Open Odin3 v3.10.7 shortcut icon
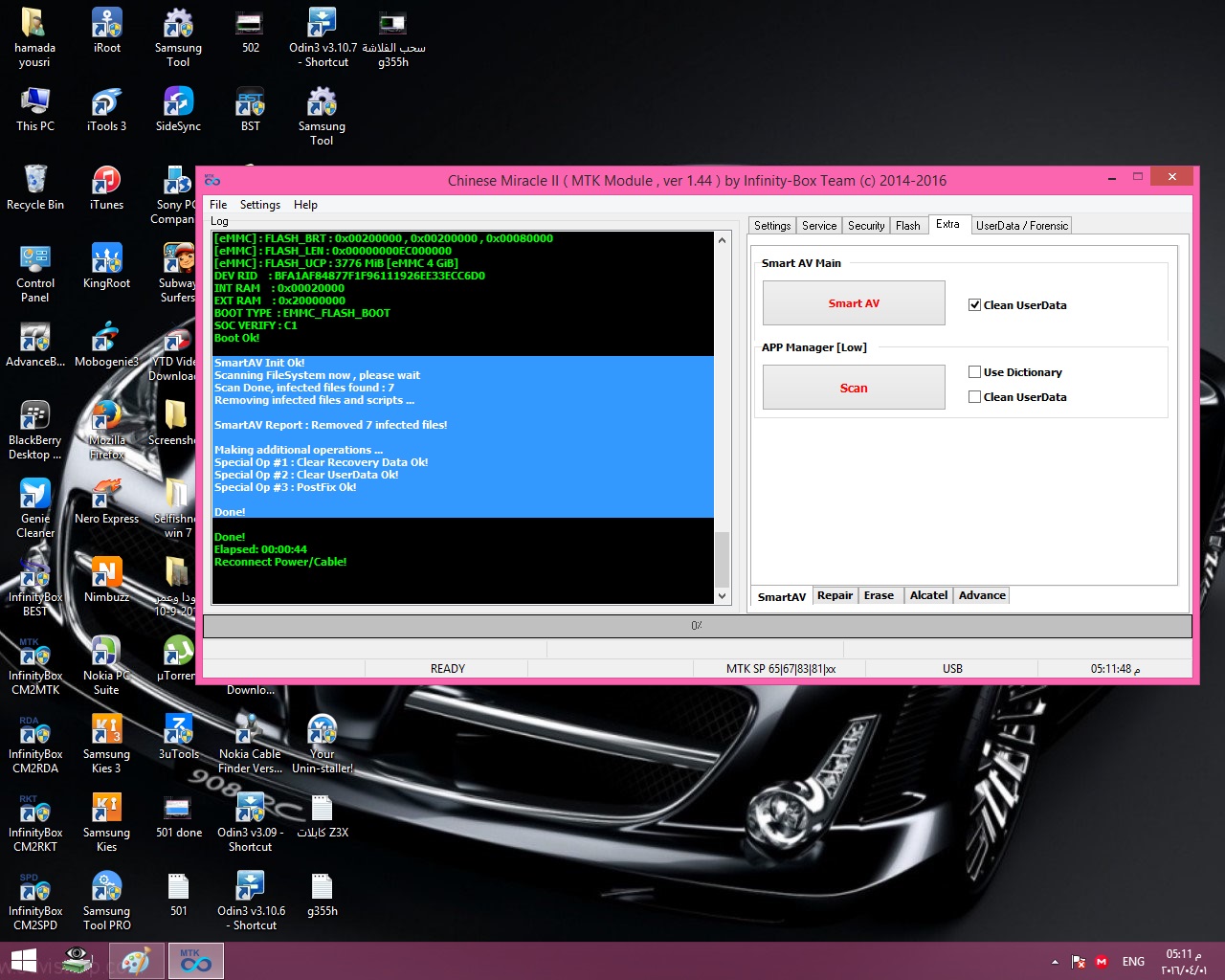 click(x=323, y=38)
